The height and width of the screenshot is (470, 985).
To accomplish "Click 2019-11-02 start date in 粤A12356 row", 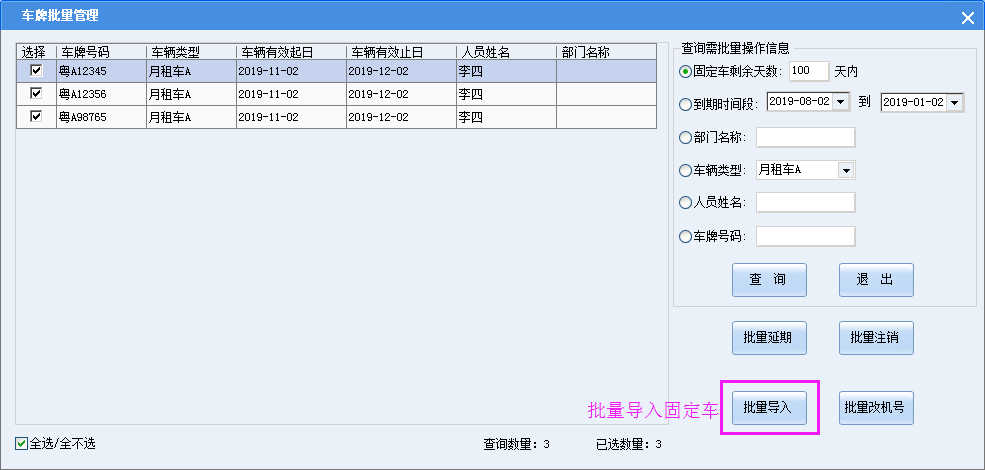I will [x=291, y=94].
